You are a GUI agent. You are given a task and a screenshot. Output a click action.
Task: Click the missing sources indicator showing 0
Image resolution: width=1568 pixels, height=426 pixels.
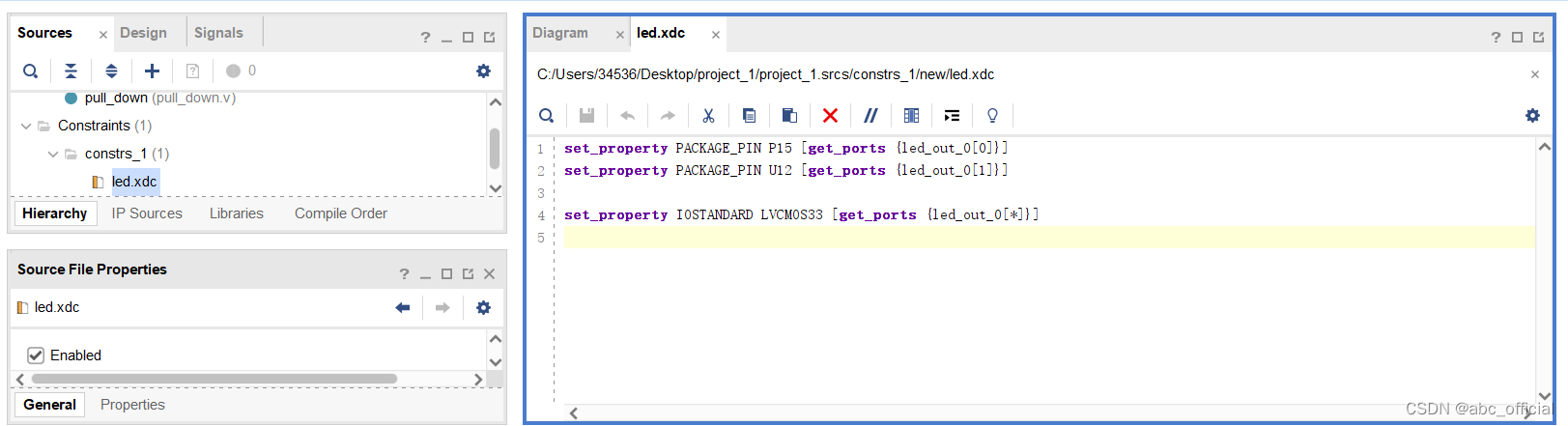[x=241, y=71]
